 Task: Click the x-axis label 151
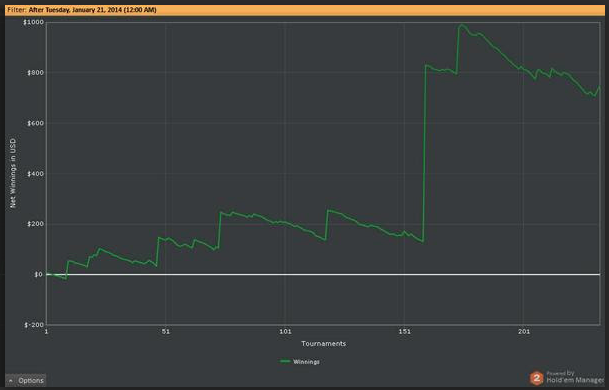point(404,332)
